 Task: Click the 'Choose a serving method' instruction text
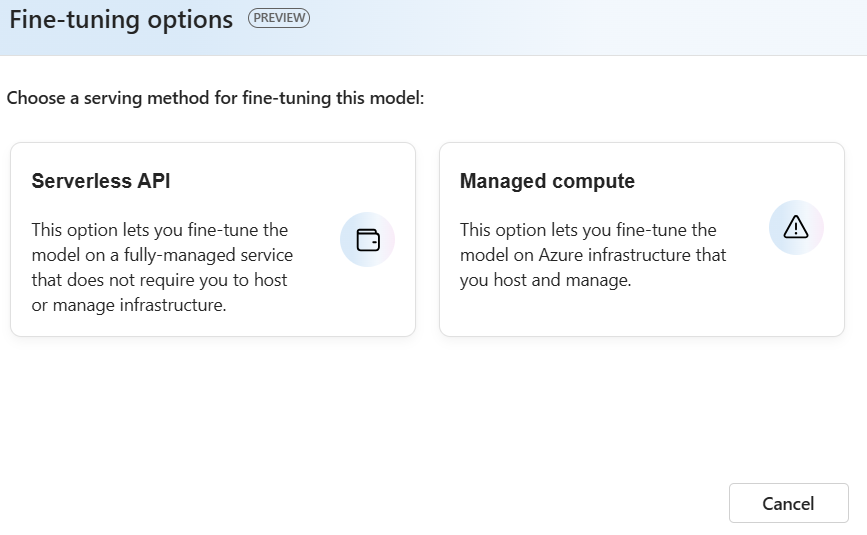click(216, 100)
